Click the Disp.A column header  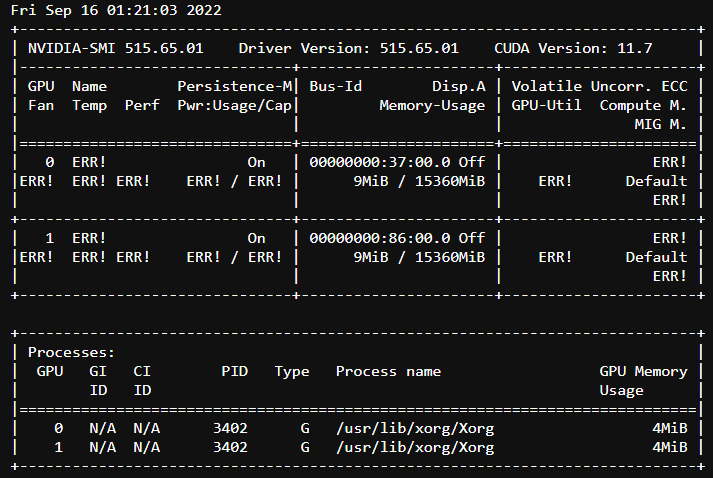coord(459,86)
